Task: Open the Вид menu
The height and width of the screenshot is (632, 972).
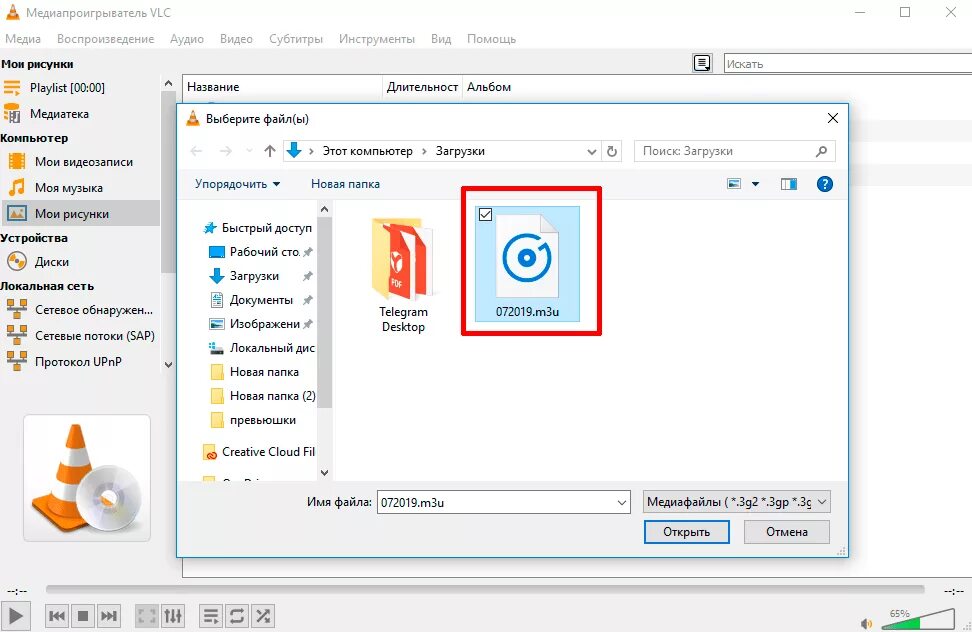Action: [x=441, y=38]
